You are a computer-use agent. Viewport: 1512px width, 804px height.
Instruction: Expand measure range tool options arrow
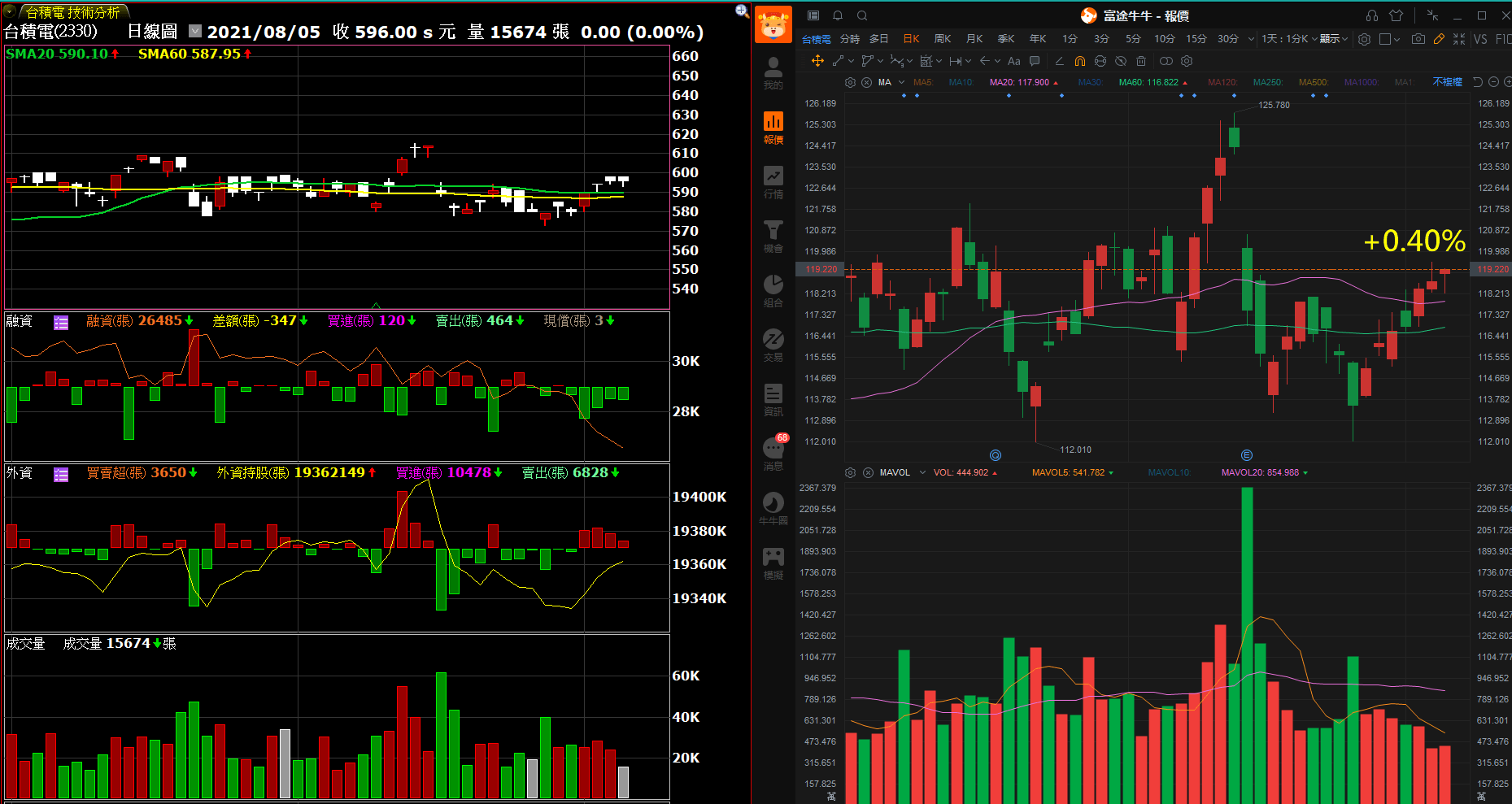968,61
